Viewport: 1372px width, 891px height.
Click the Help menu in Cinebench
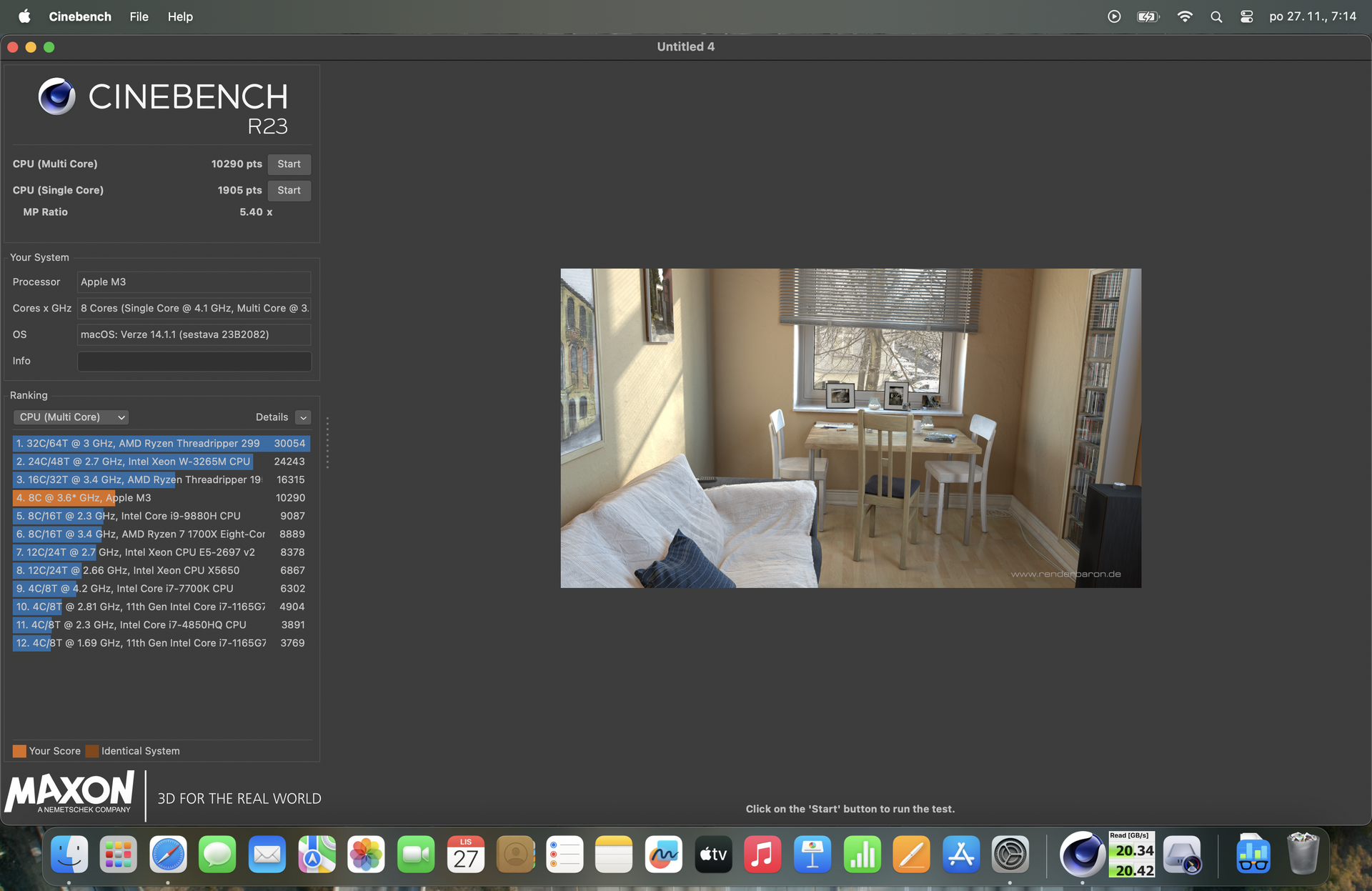181,16
